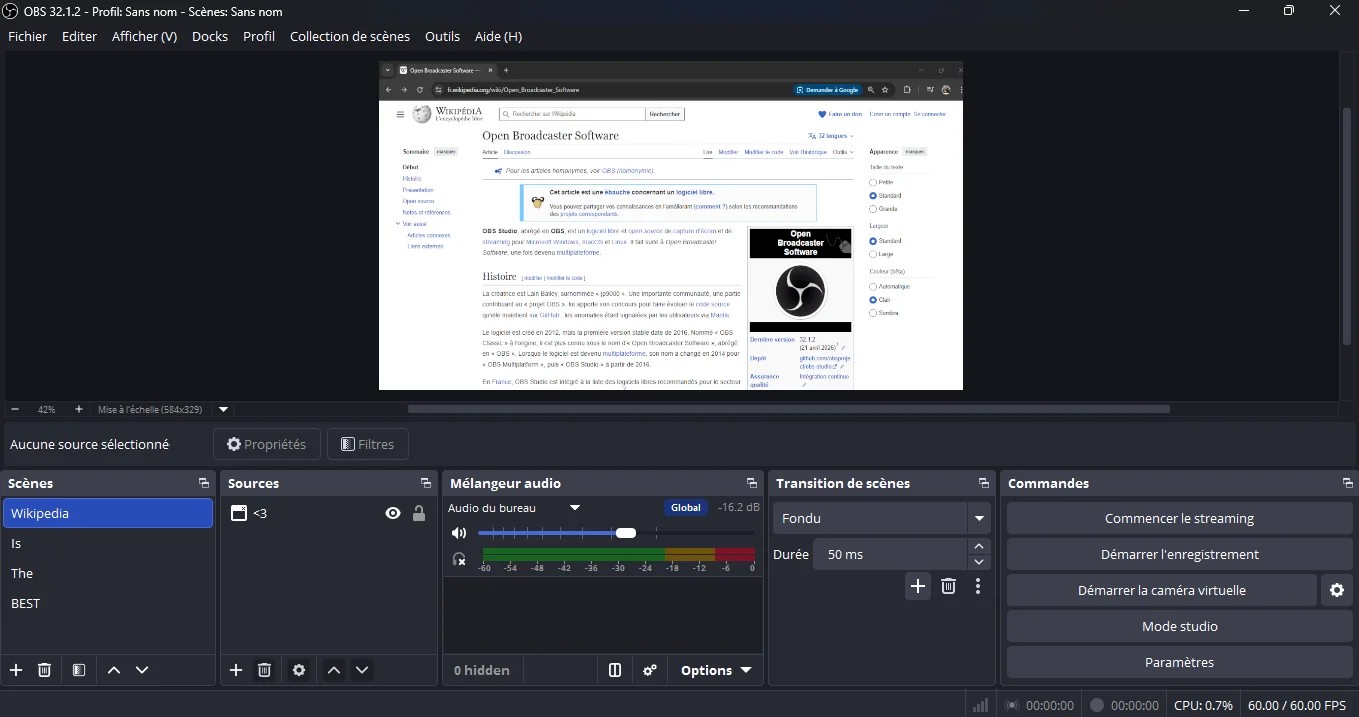
Task: Click Démarrer l'enregistrement
Action: pos(1179,554)
